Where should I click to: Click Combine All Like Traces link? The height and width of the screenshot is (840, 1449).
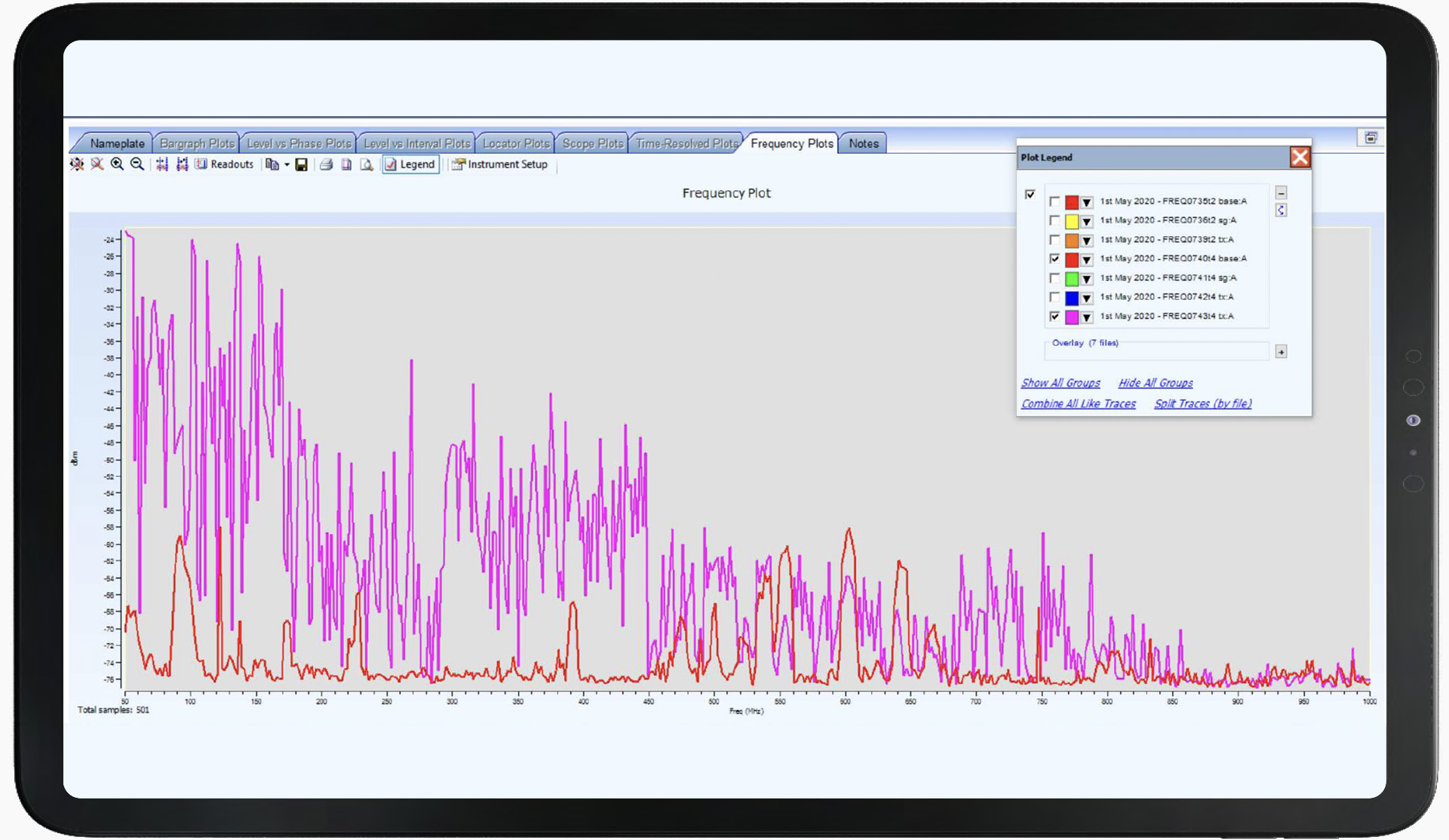click(1079, 403)
